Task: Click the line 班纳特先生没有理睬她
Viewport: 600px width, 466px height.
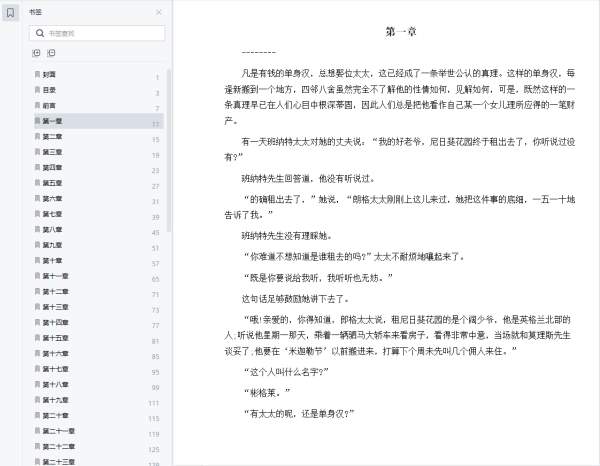Action: coord(287,236)
